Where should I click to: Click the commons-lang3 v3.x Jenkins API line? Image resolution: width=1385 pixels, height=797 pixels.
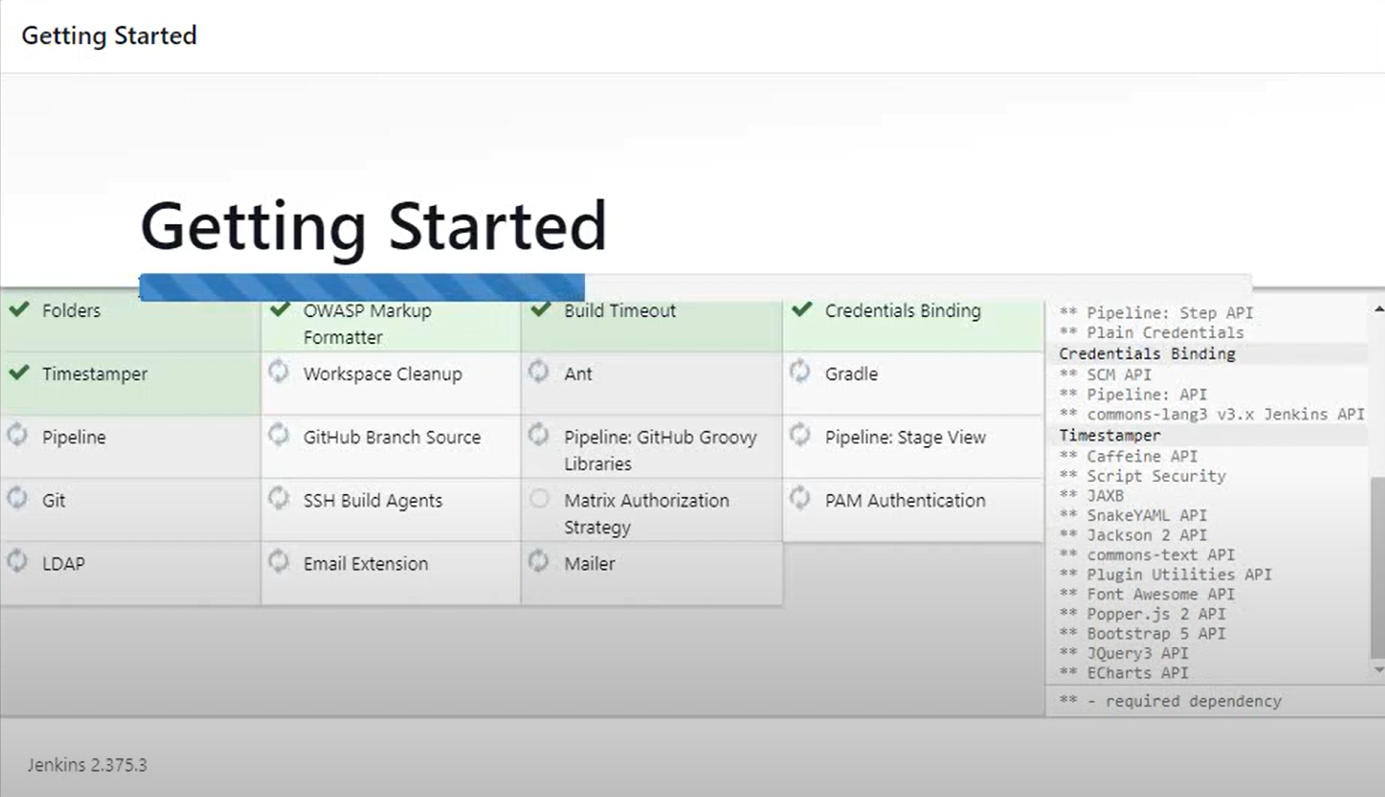point(1212,414)
